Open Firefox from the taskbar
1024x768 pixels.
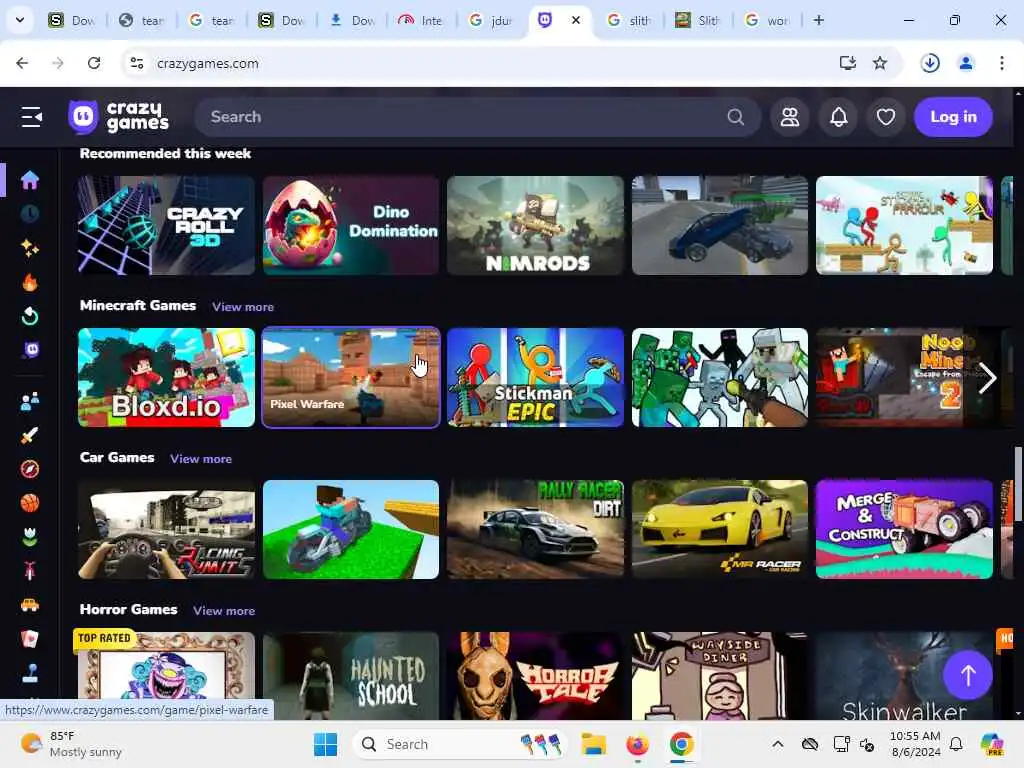tap(637, 744)
